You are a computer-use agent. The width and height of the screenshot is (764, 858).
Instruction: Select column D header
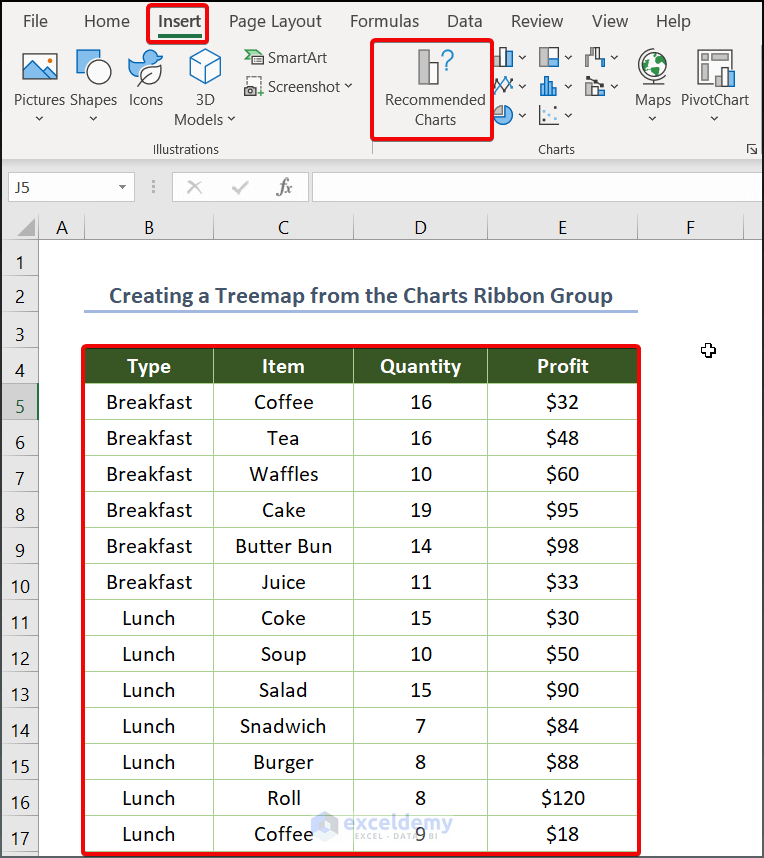tap(420, 227)
